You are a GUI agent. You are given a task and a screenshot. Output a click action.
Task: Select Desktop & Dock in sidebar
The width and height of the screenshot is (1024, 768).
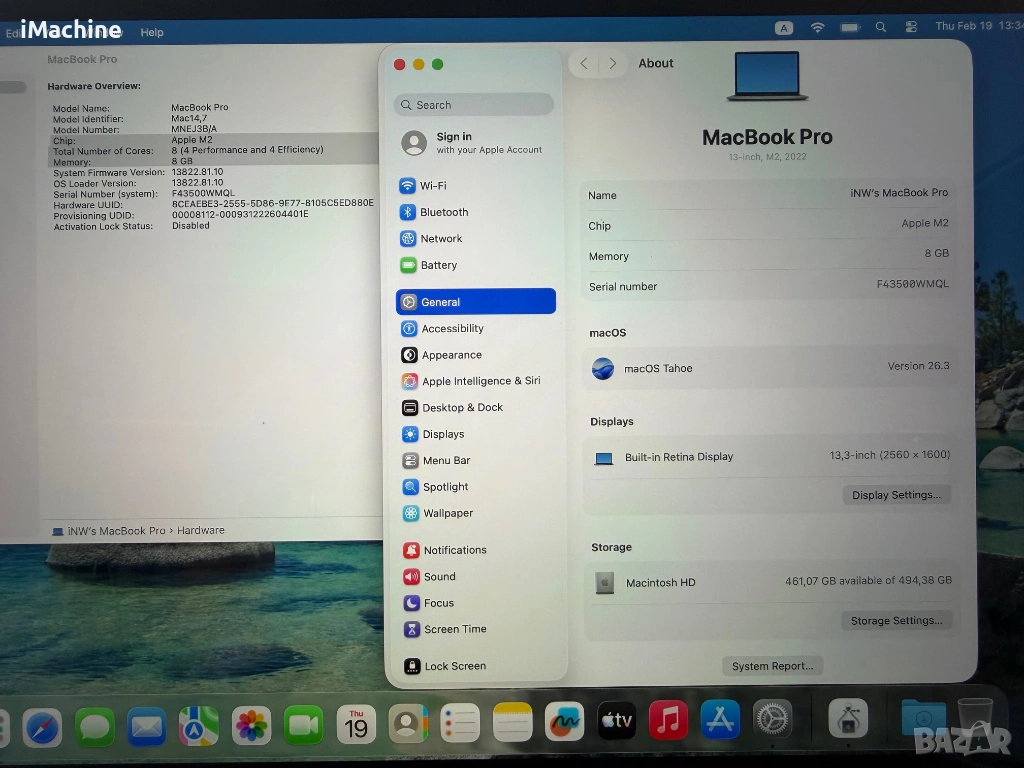(x=461, y=408)
